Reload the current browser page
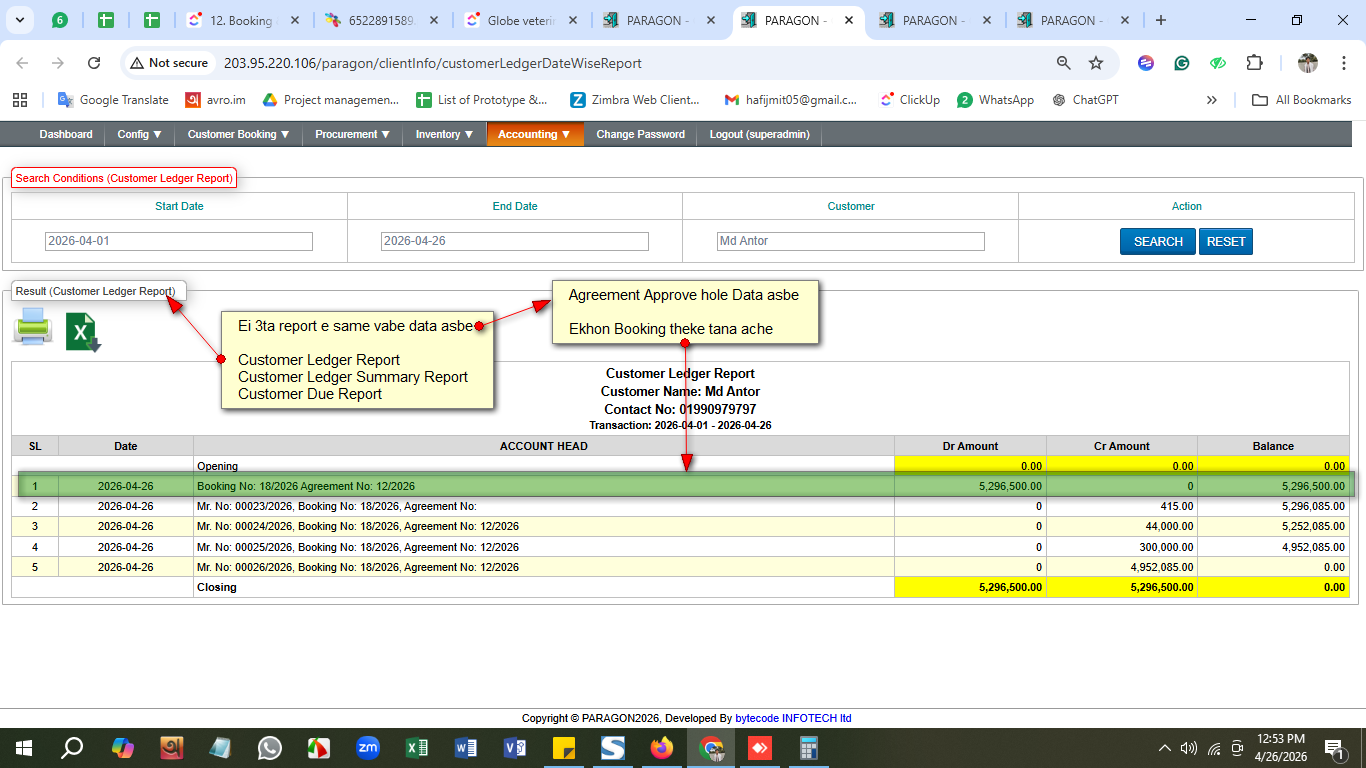 pos(94,63)
